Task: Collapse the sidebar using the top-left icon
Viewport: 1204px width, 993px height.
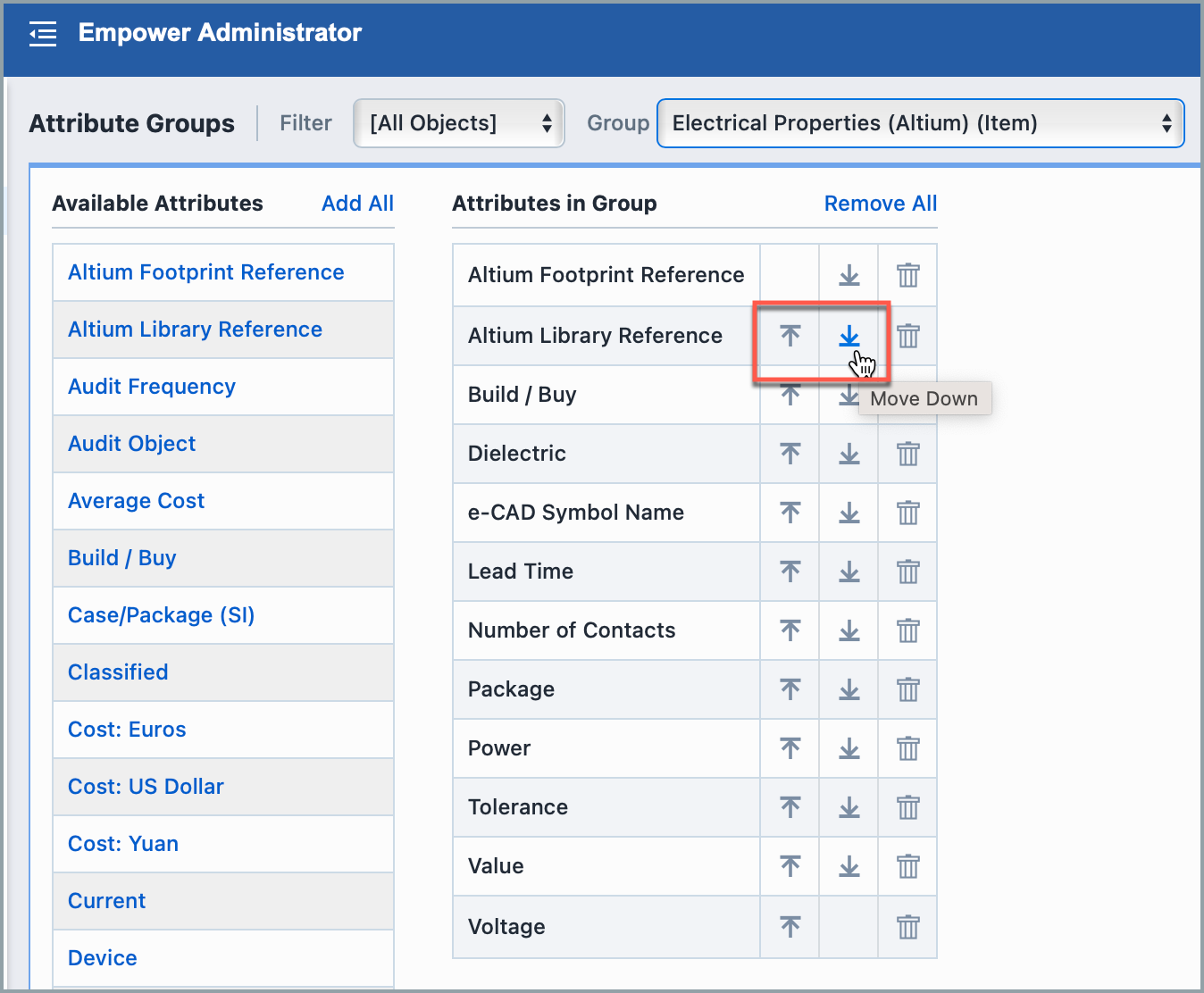Action: click(x=42, y=33)
